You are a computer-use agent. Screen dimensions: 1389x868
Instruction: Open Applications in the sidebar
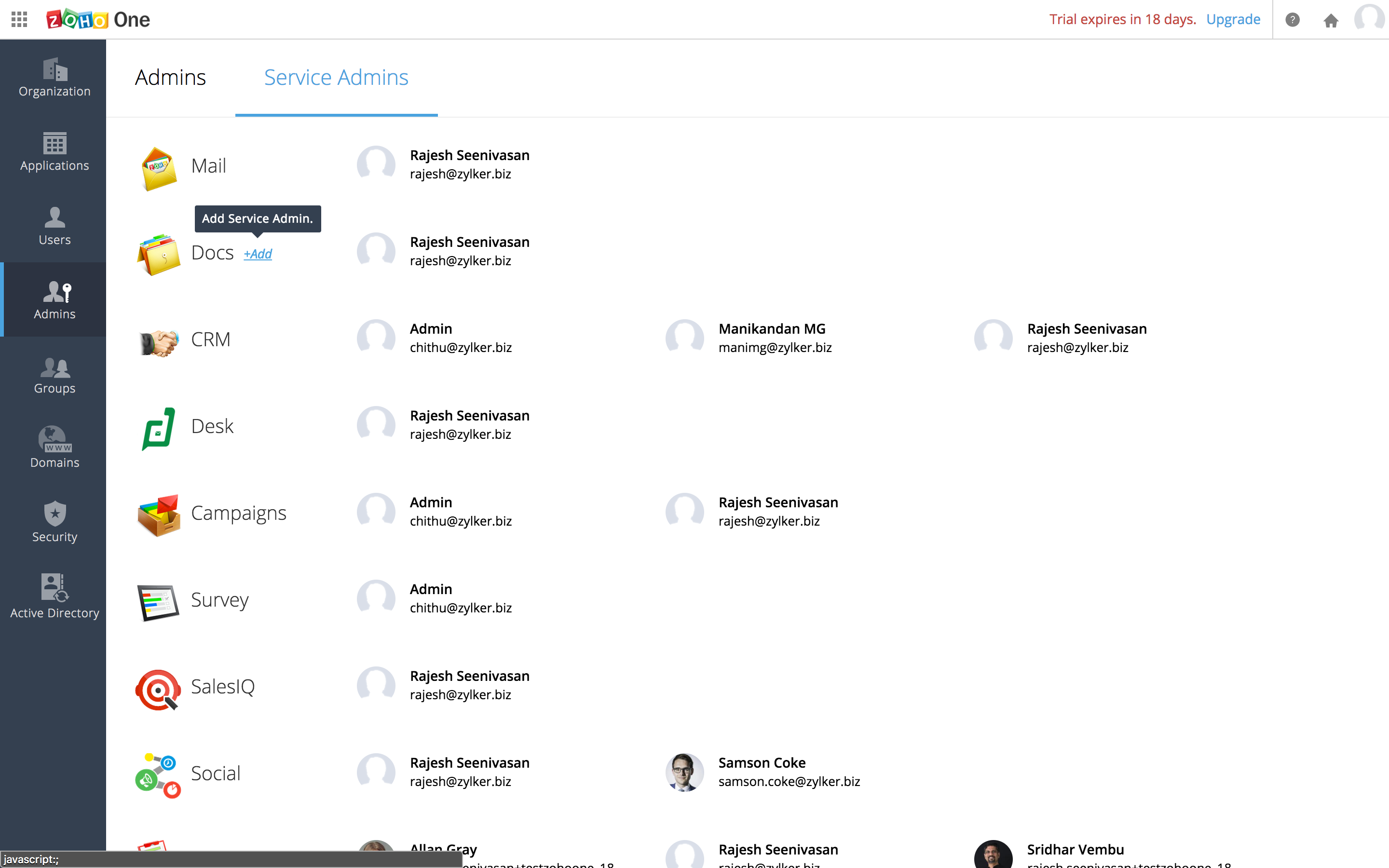click(x=54, y=151)
